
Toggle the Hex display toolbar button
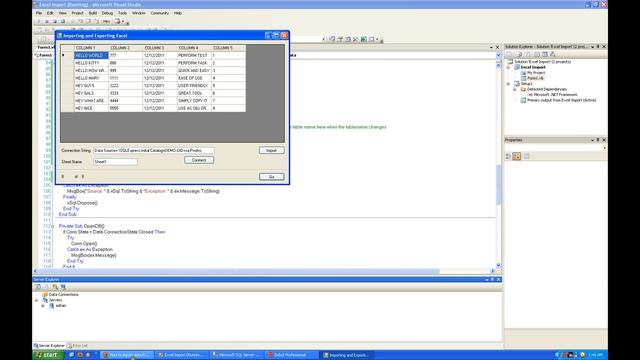click(x=106, y=22)
